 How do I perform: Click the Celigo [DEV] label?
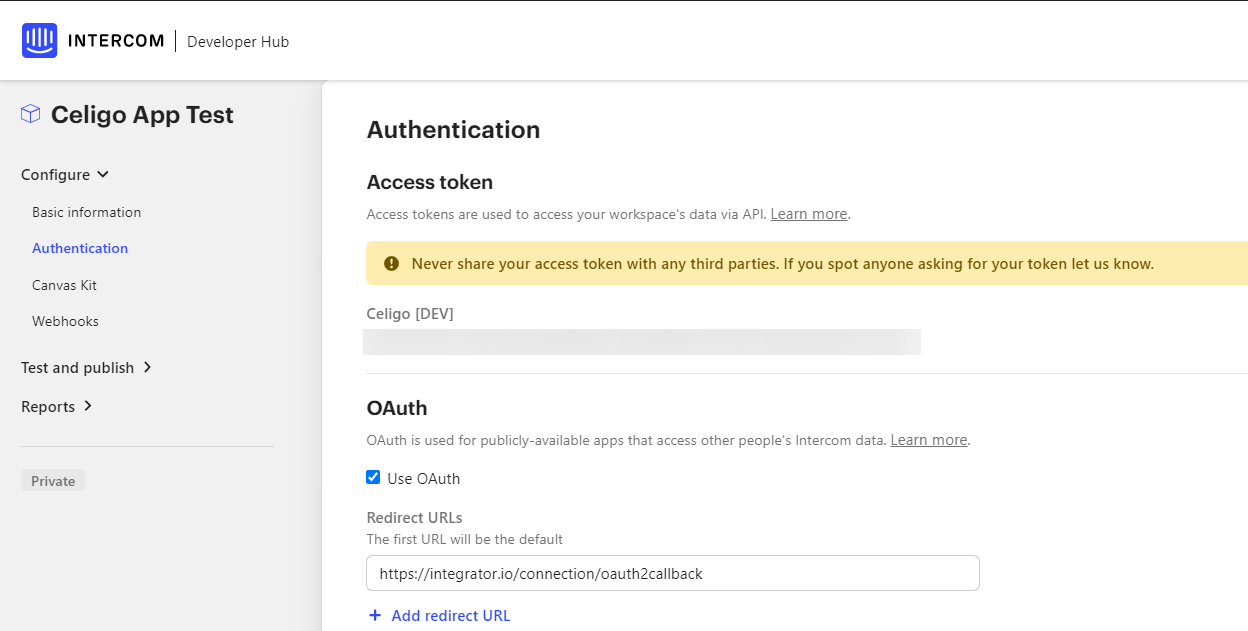(410, 313)
